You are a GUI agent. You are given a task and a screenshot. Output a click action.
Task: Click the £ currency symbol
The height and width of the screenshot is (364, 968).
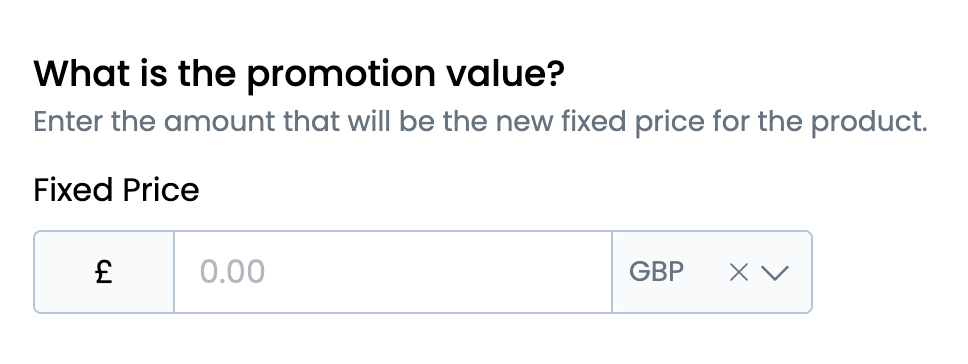[x=104, y=272]
